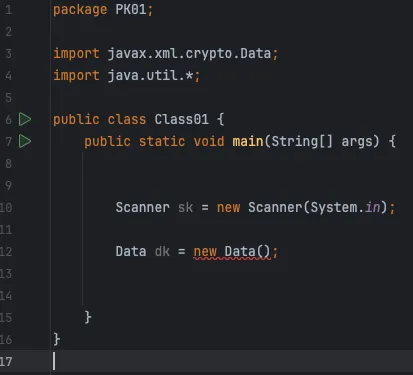Click line number 17 in gutter

tap(6, 361)
